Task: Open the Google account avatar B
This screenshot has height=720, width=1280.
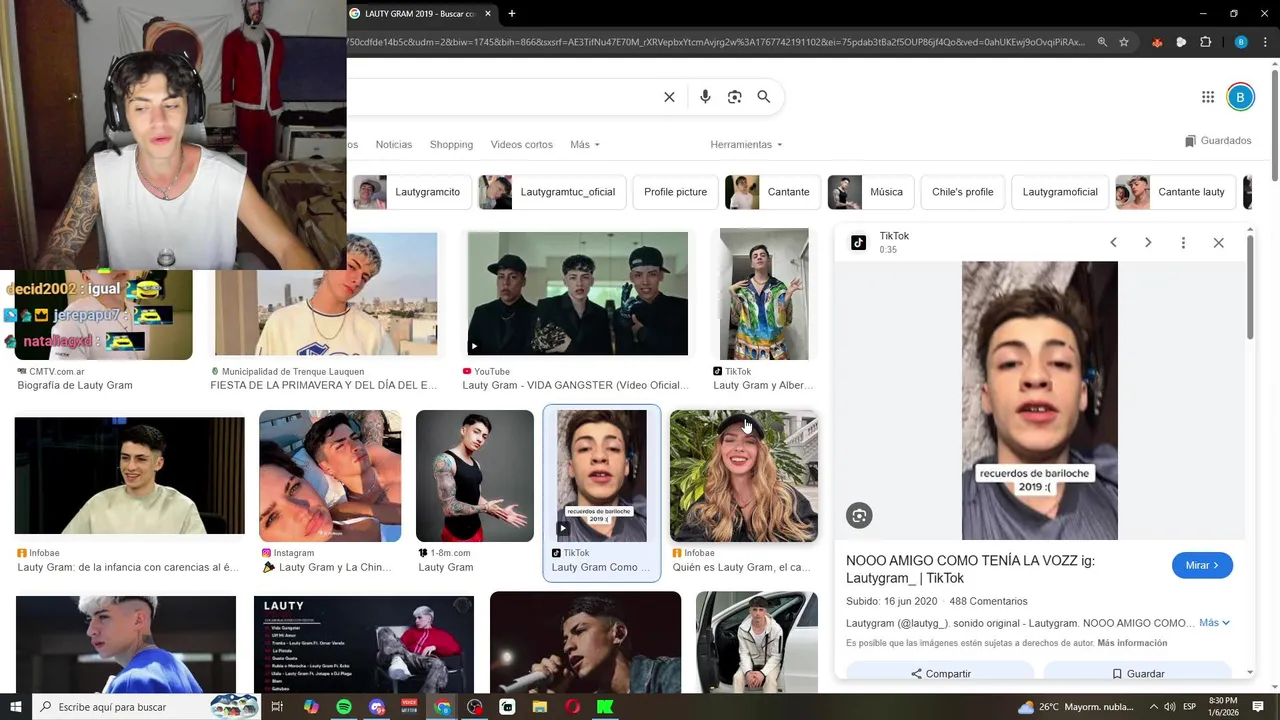Action: [x=1240, y=97]
